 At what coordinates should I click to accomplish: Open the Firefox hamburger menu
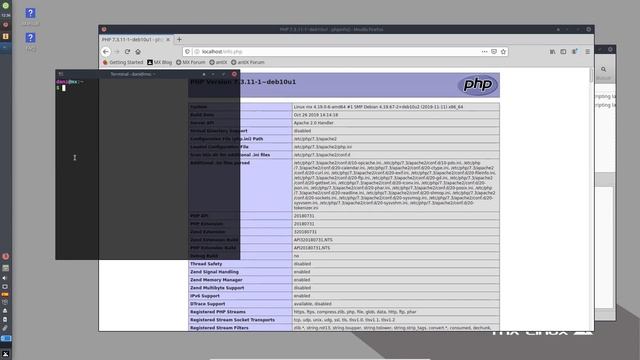[x=587, y=52]
